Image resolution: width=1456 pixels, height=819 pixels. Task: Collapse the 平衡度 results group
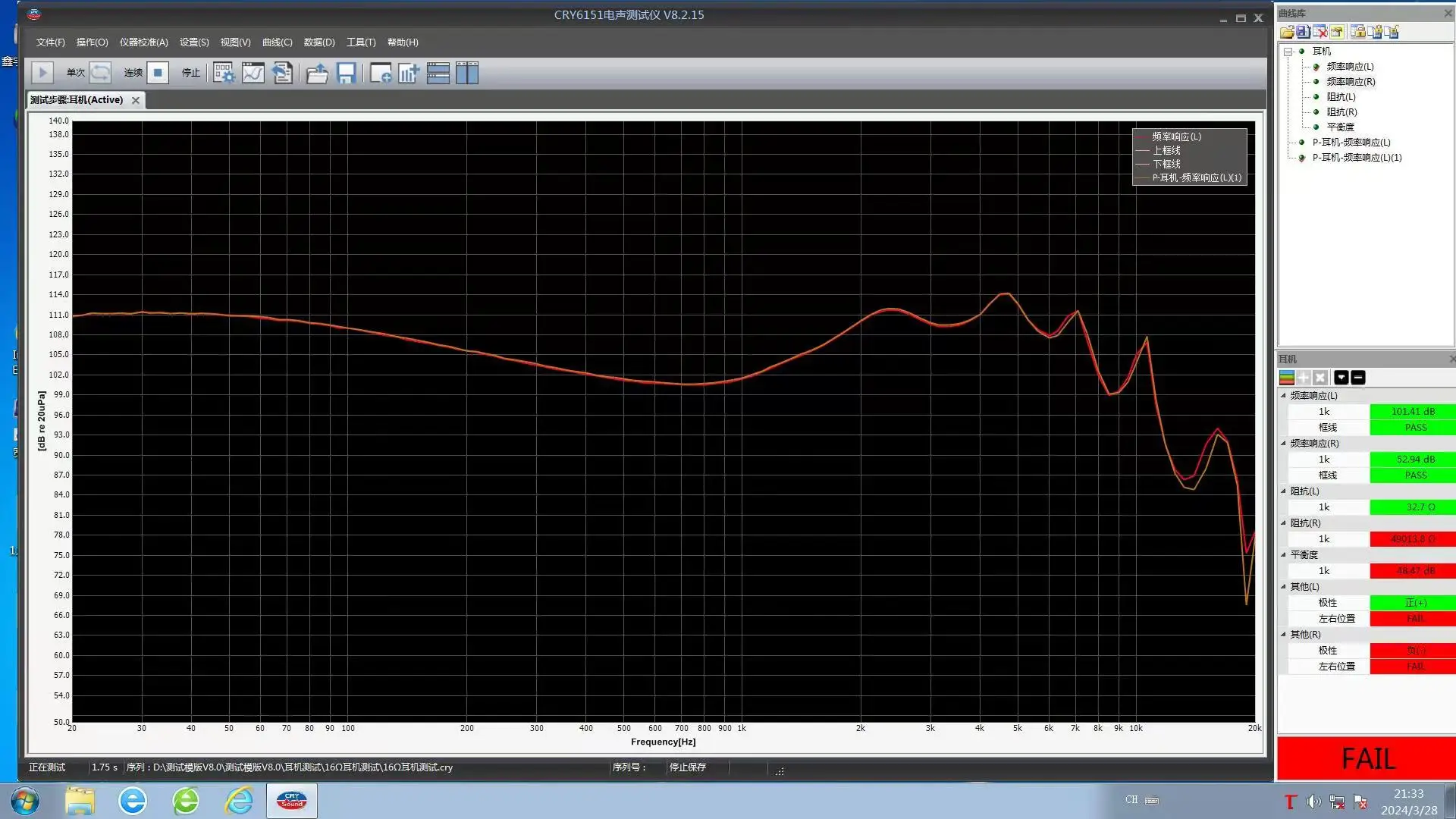point(1284,555)
